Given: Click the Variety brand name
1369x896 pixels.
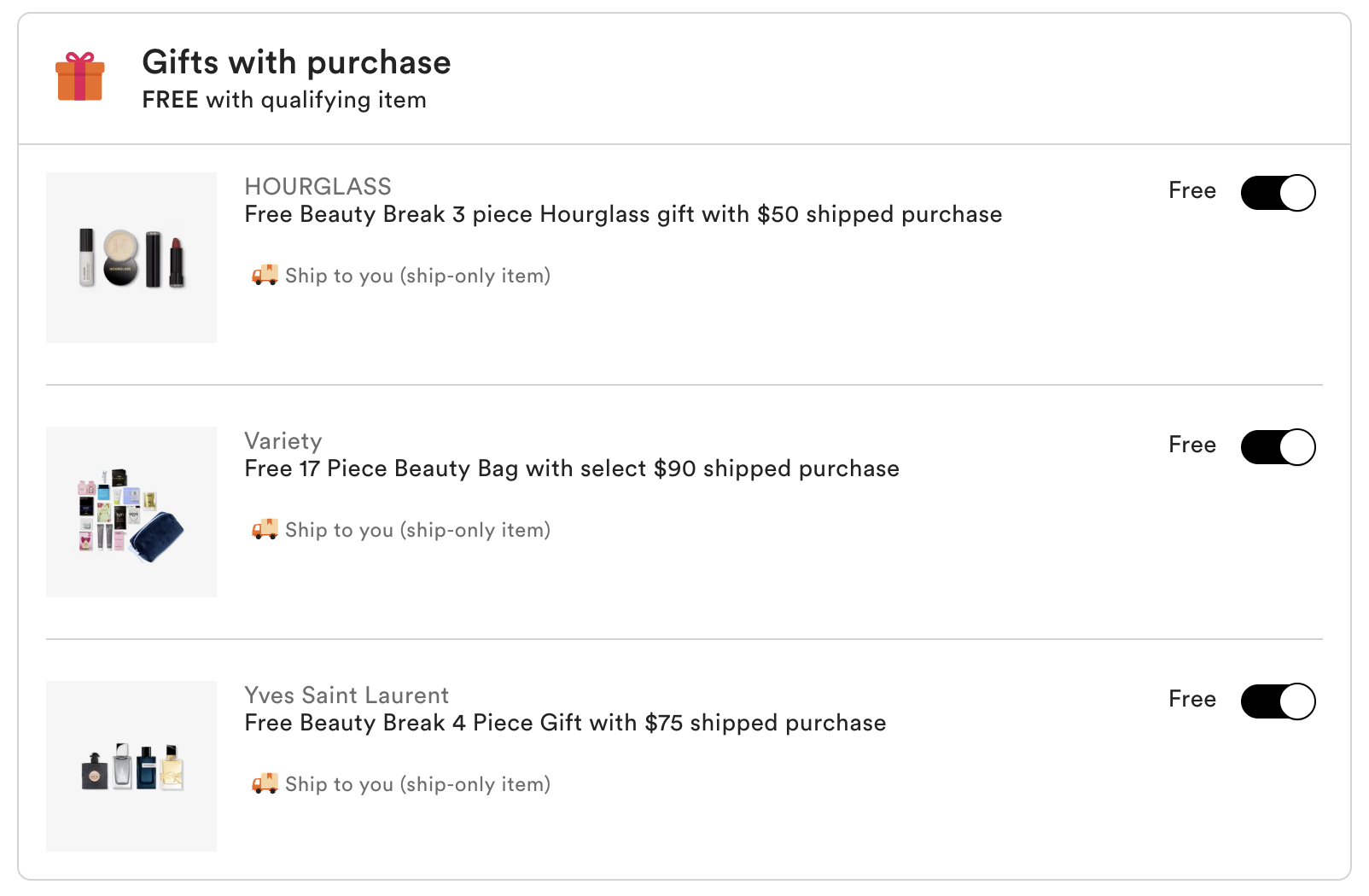Looking at the screenshot, I should coord(283,440).
